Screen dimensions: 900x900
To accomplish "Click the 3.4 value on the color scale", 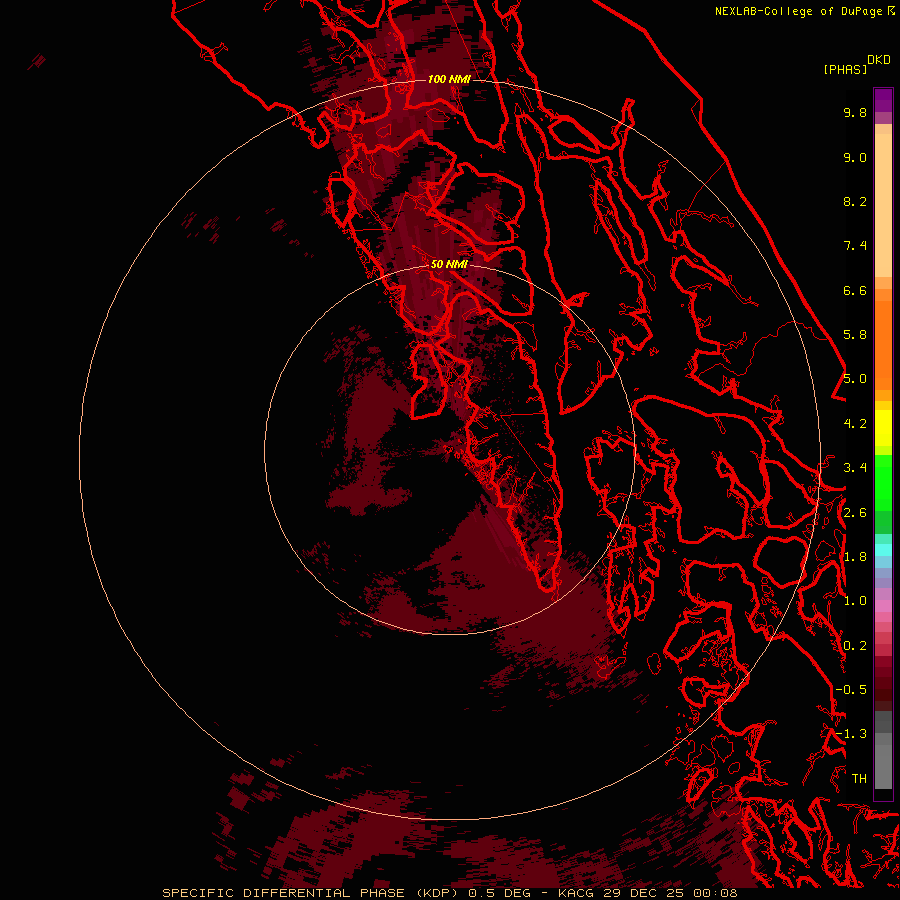I will click(855, 468).
